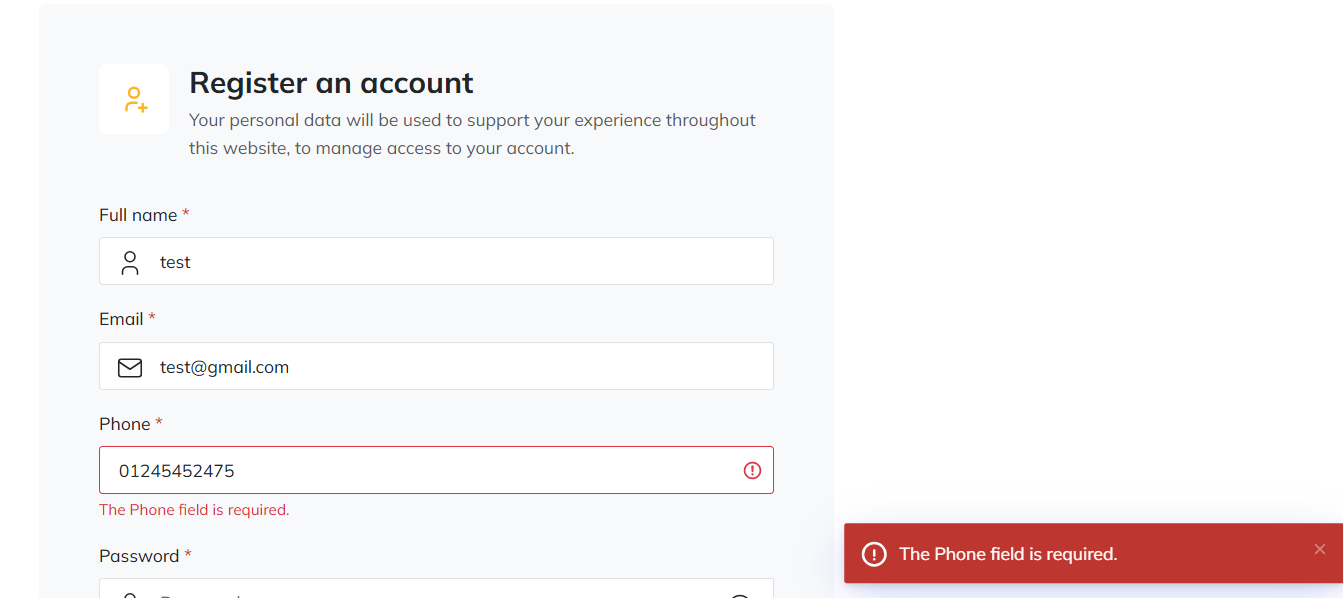Click the toast text Phone field is required
The image size is (1343, 598).
(x=1008, y=554)
